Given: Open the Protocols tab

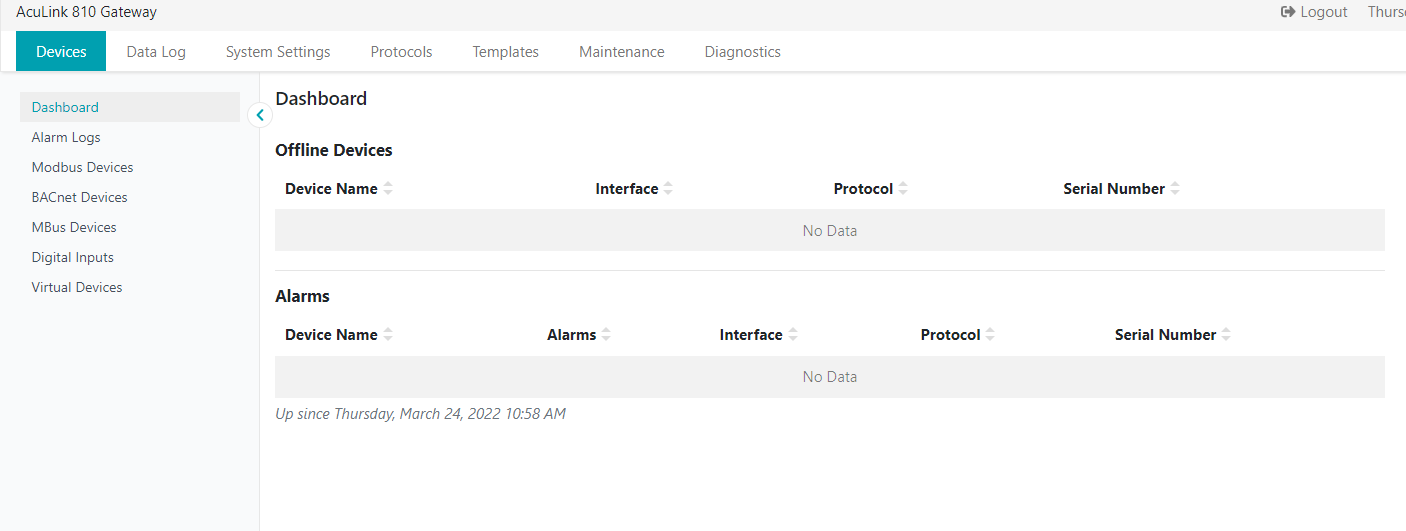Looking at the screenshot, I should point(401,52).
